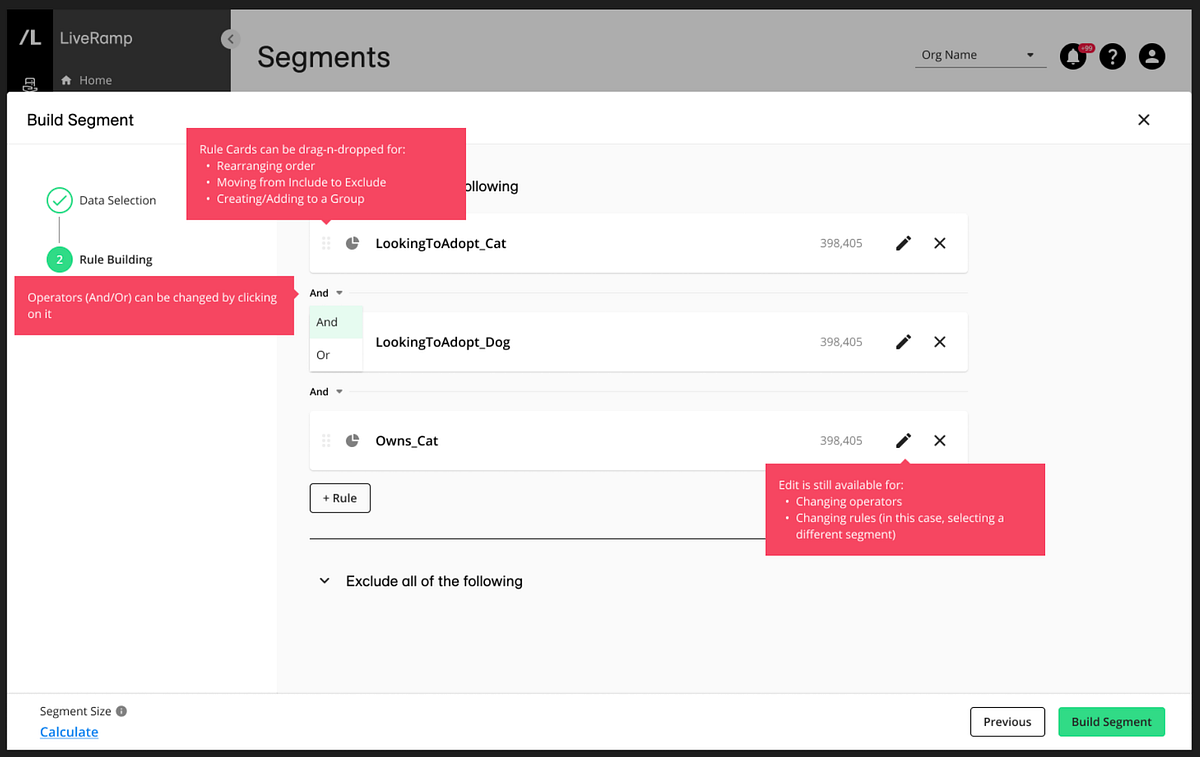Click the Previous button

[x=1007, y=722]
